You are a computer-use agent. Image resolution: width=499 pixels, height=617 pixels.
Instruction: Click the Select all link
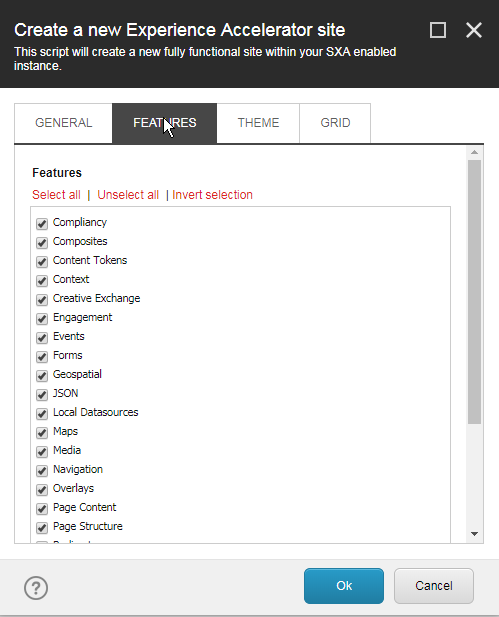click(56, 195)
